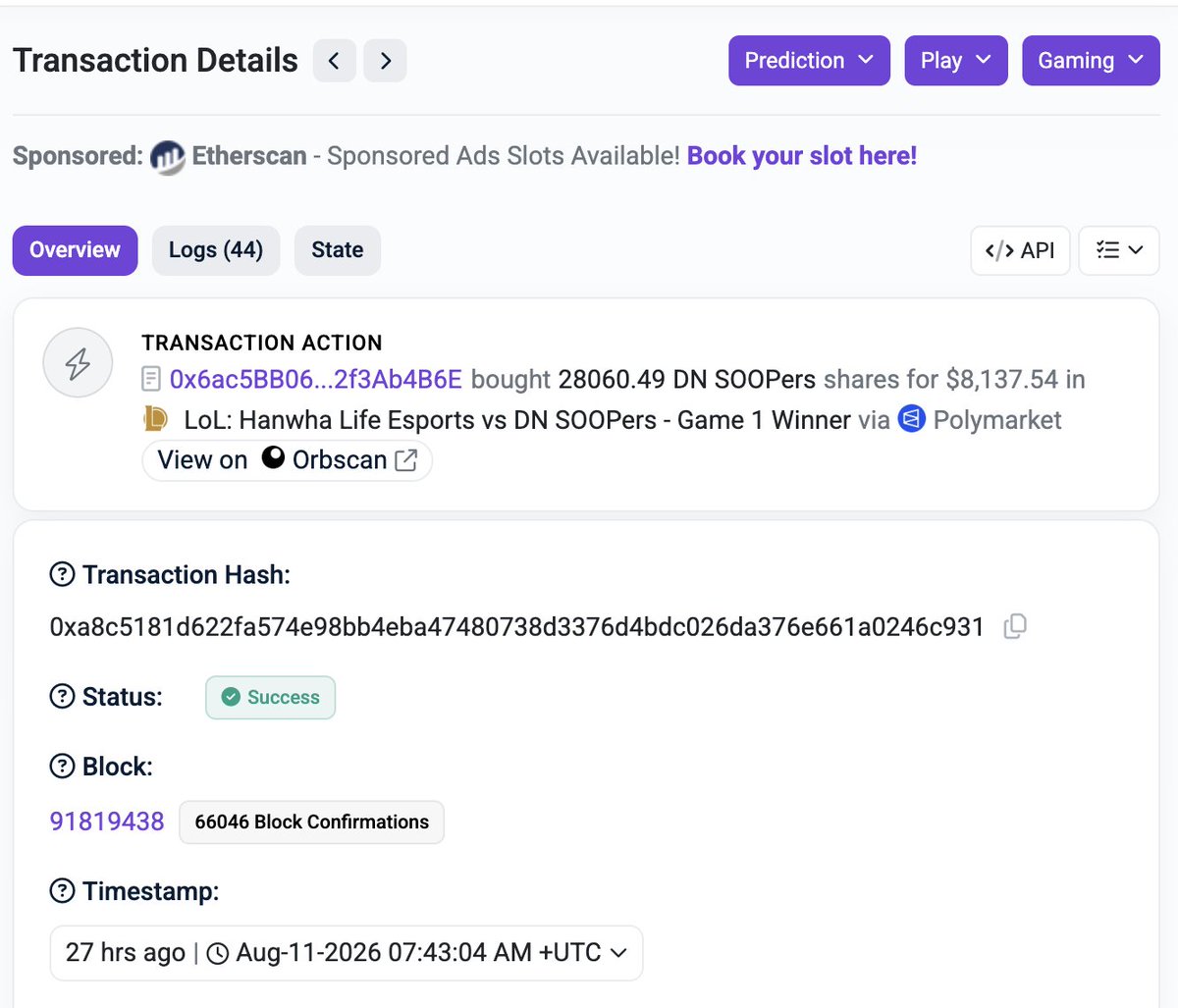This screenshot has width=1178, height=1008.
Task: Select the Overview tab
Action: [75, 250]
